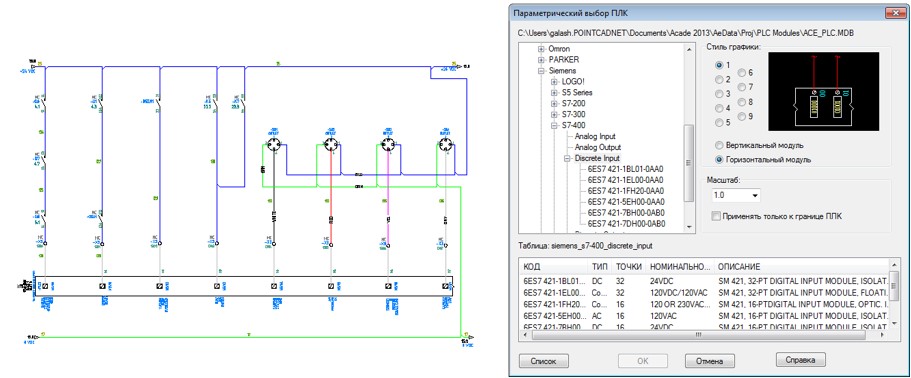Click the Список button
This screenshot has height=378, width=911.
pos(543,361)
